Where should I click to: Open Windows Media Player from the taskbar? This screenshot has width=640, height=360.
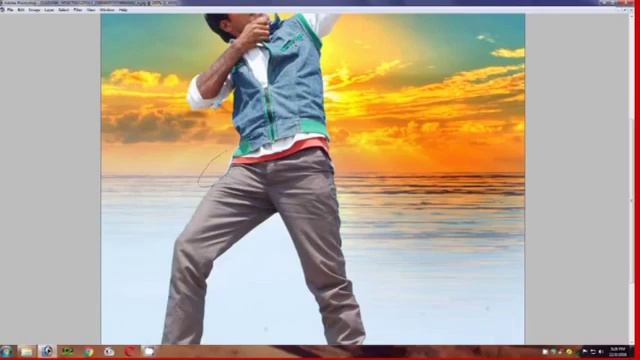[x=47, y=351]
